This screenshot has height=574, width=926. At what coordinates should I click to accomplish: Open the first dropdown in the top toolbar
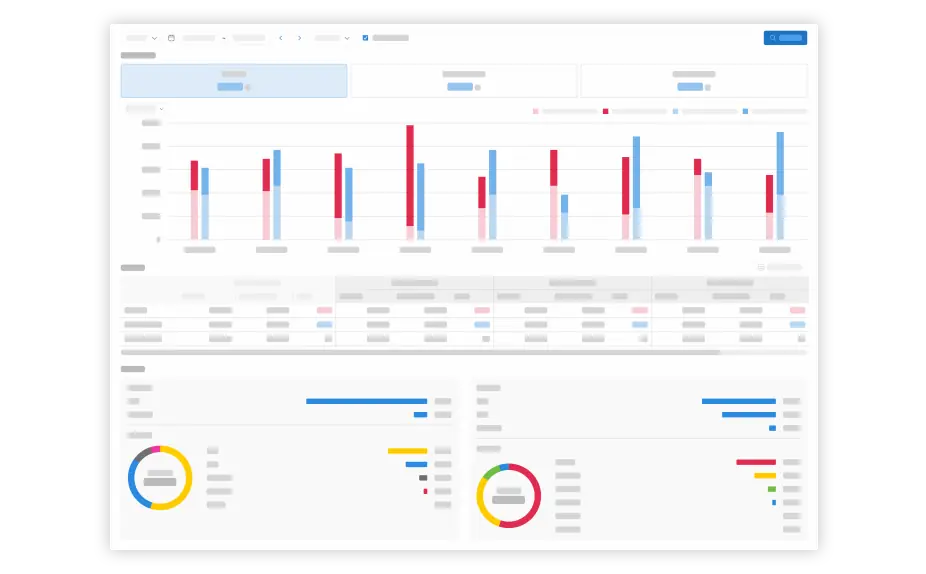[x=141, y=38]
